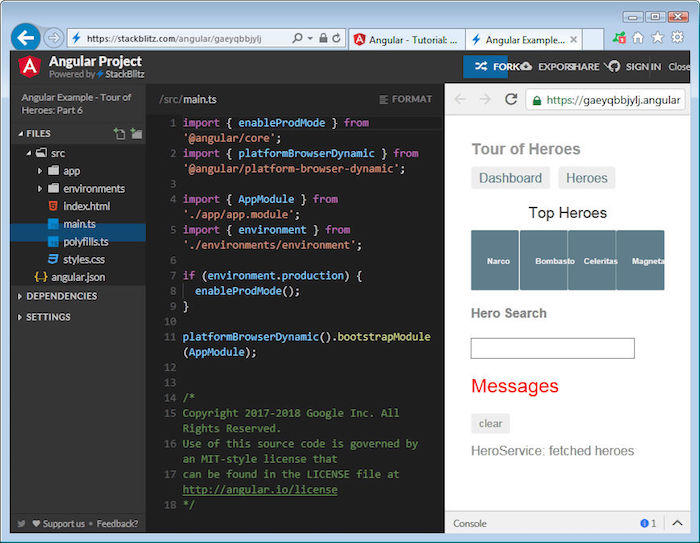
Task: Click the IE home icon
Action: point(638,38)
